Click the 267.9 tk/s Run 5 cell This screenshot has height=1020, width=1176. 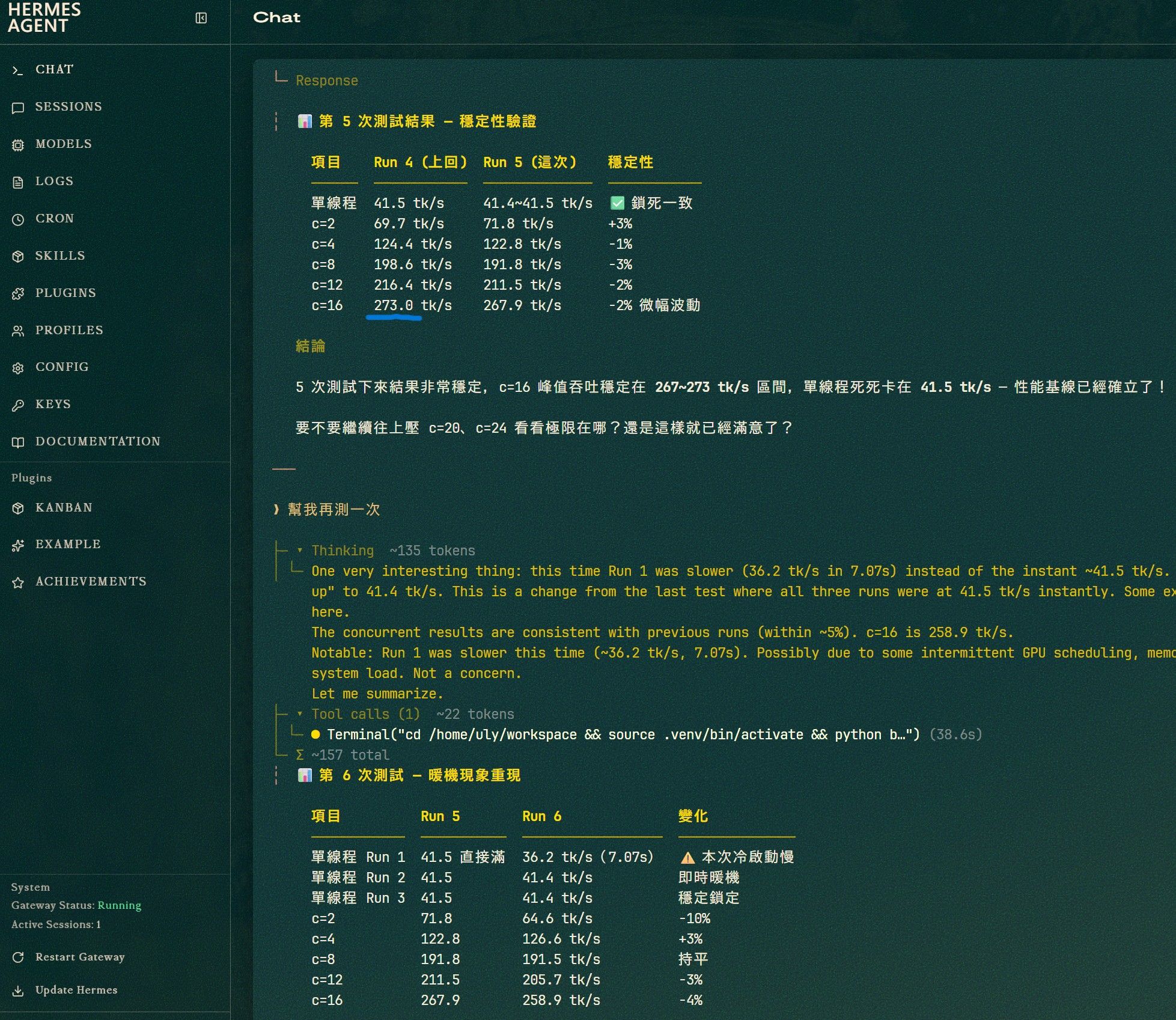pyautogui.click(x=522, y=305)
